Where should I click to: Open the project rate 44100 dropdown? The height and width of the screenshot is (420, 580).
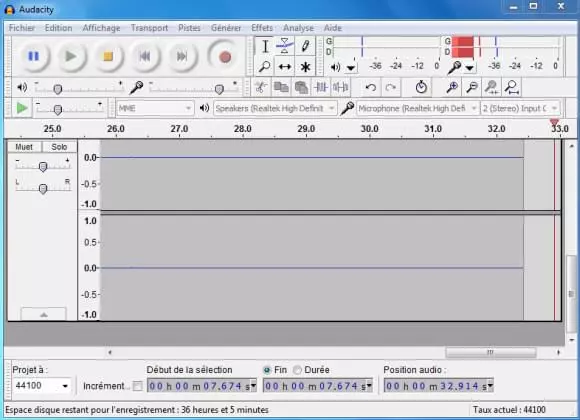click(41, 386)
